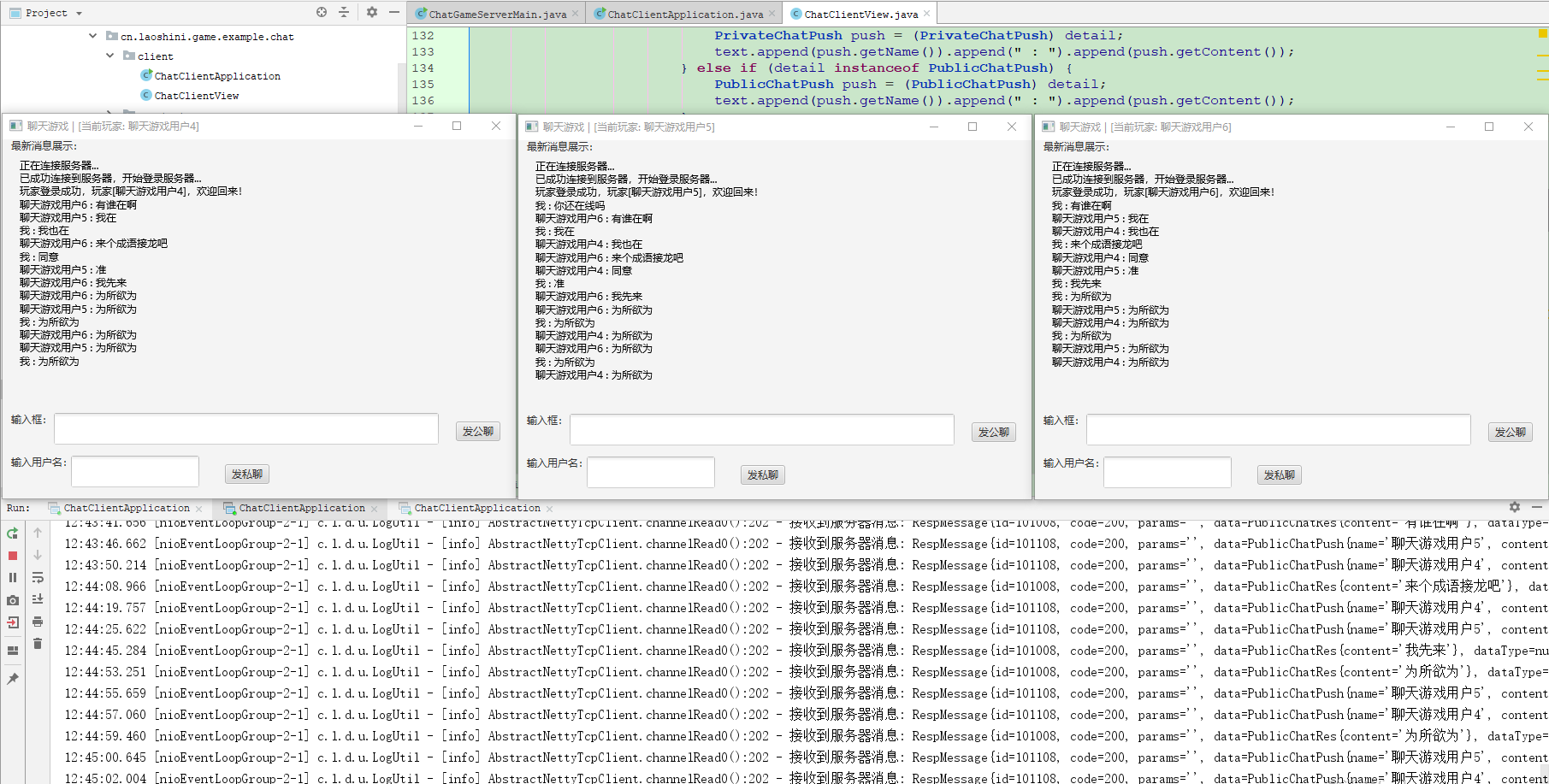Stop the running process with red square

coord(13,556)
